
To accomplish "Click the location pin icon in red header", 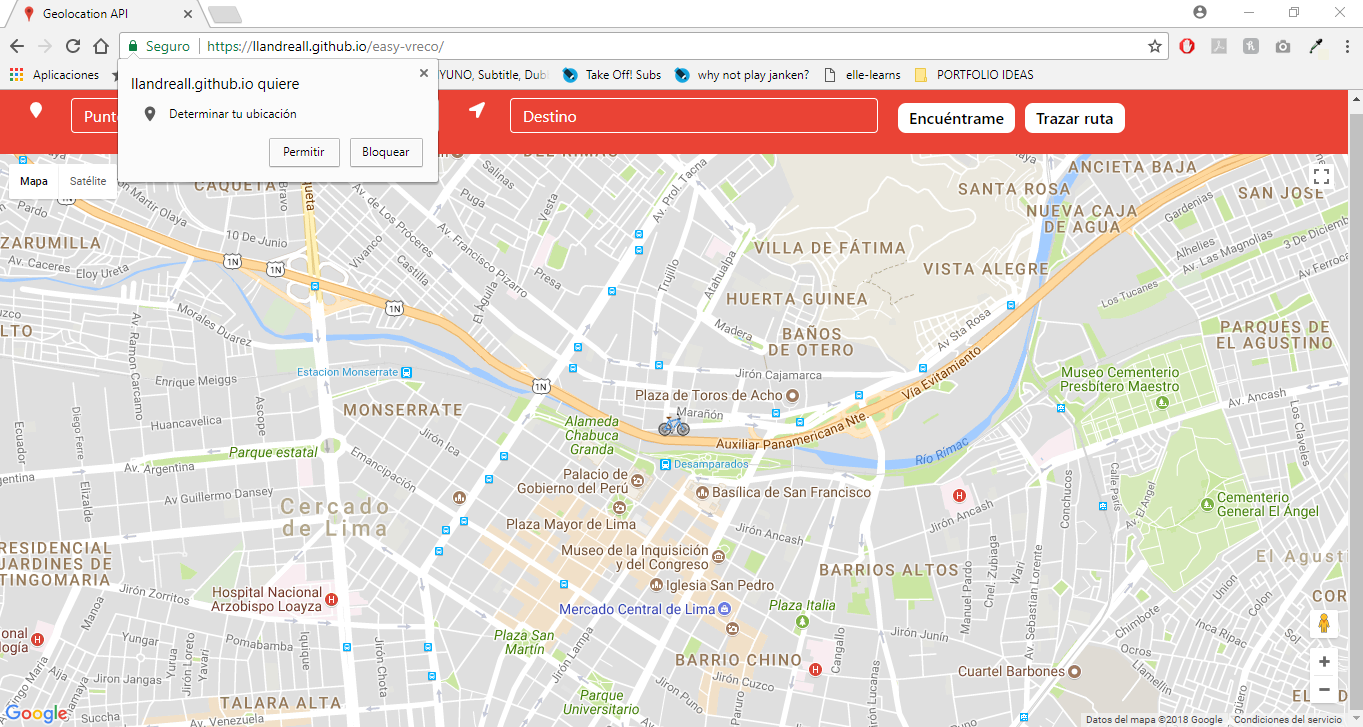I will (36, 110).
